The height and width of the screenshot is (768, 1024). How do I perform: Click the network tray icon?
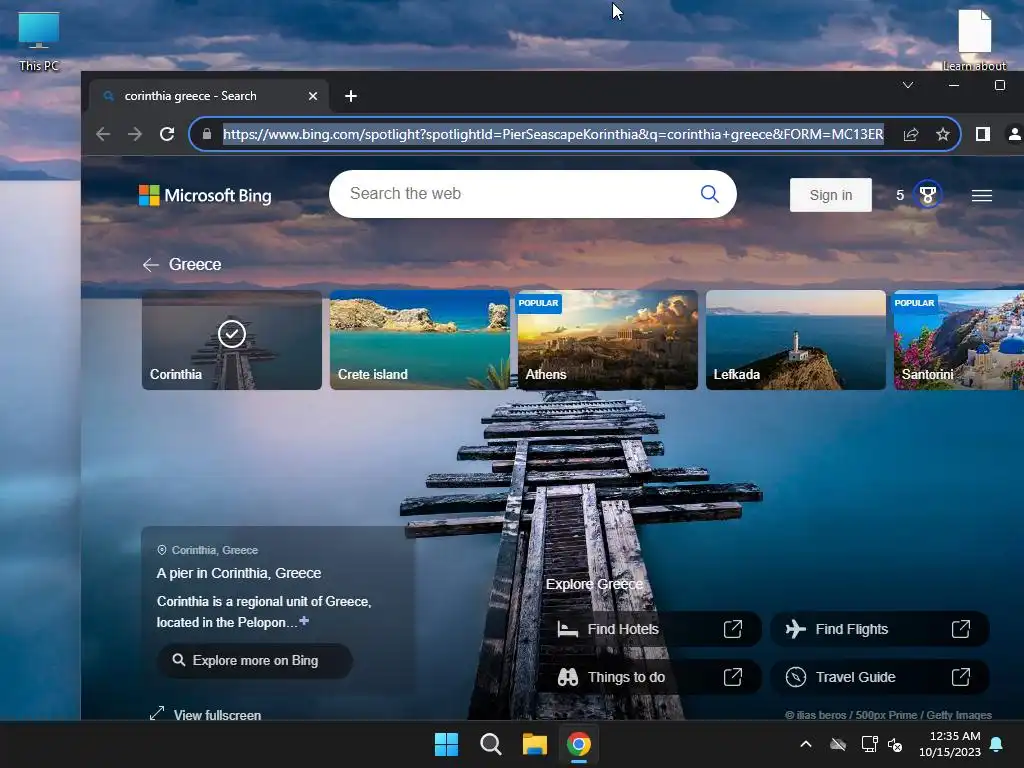(869, 744)
